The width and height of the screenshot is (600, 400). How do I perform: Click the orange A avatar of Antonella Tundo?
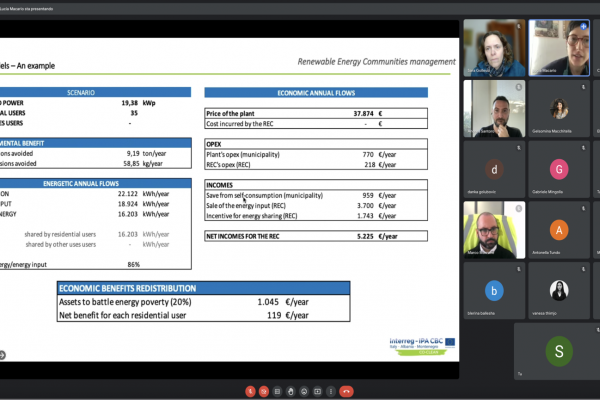[x=559, y=230]
